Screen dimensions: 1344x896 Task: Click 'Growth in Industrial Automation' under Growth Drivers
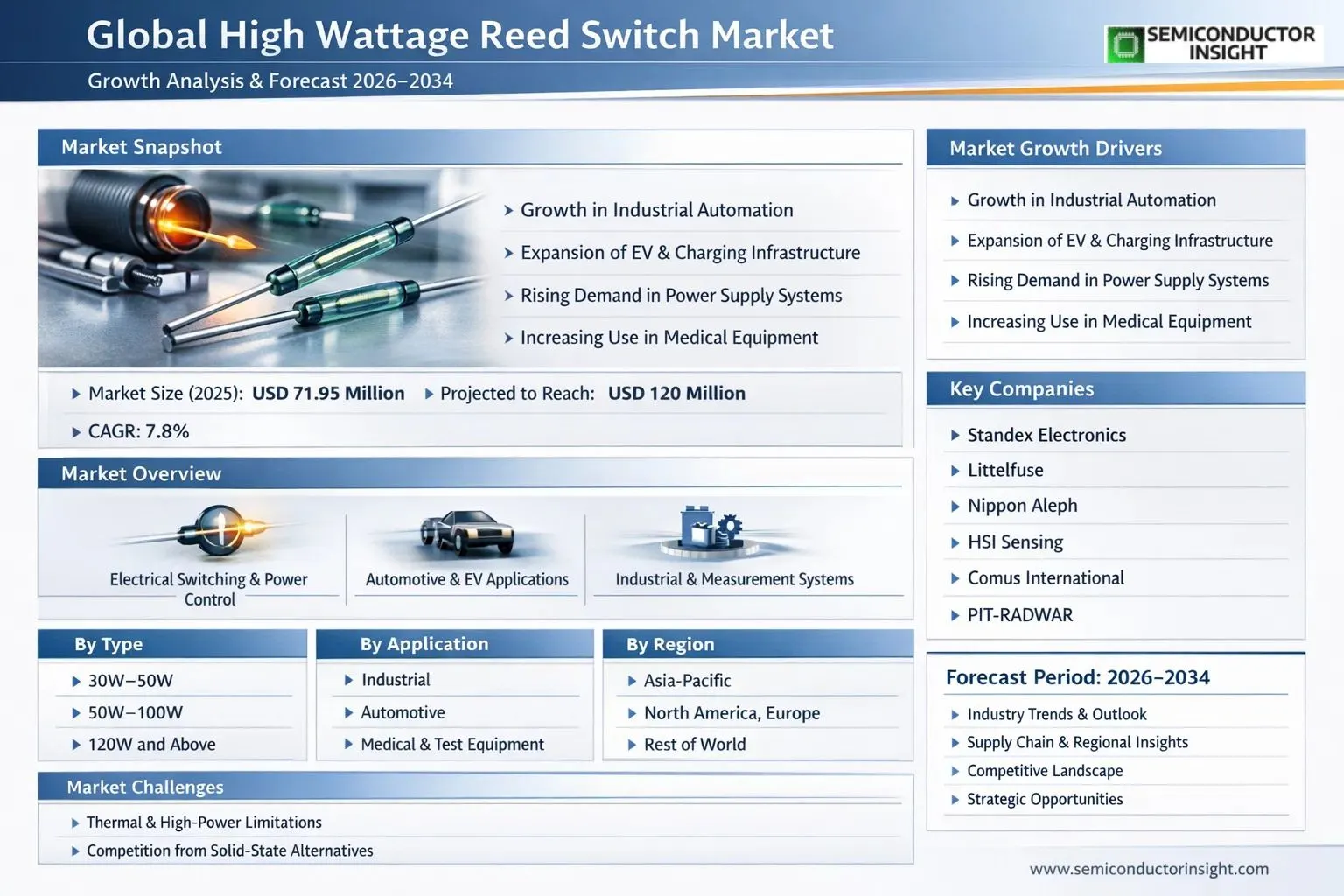point(1091,199)
